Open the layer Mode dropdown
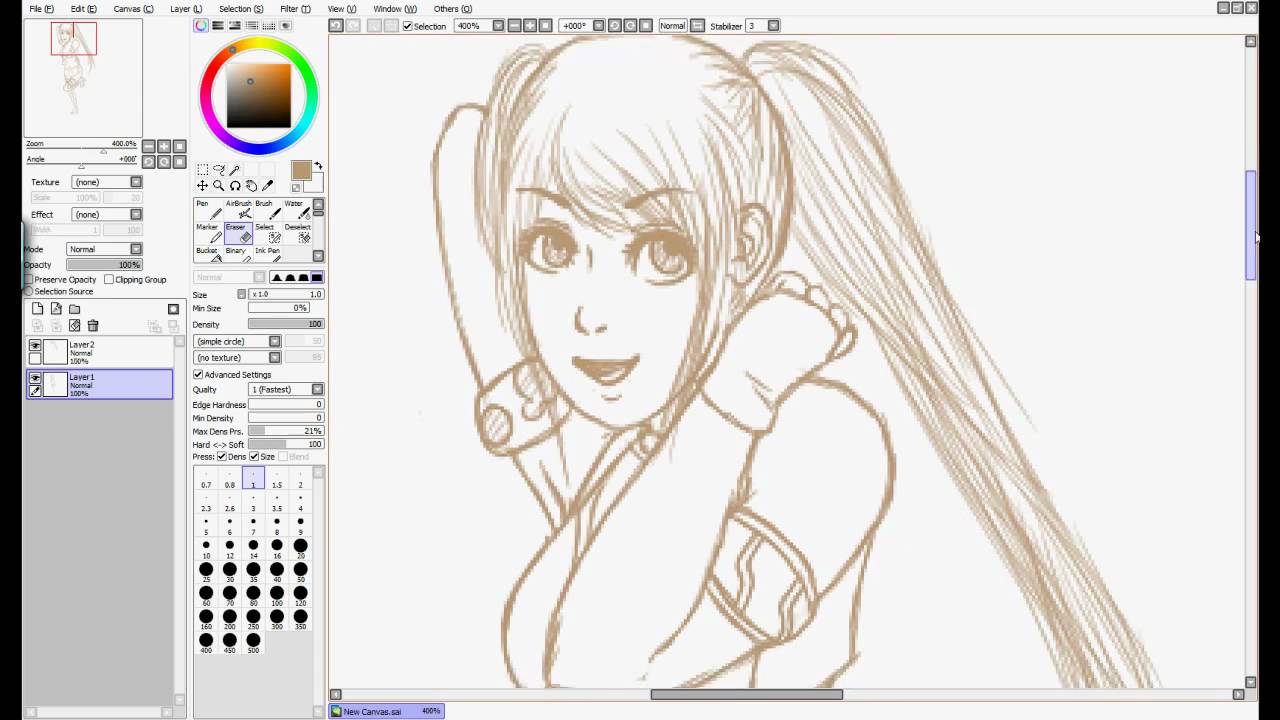Screen dimensions: 1280x720 click(105, 249)
